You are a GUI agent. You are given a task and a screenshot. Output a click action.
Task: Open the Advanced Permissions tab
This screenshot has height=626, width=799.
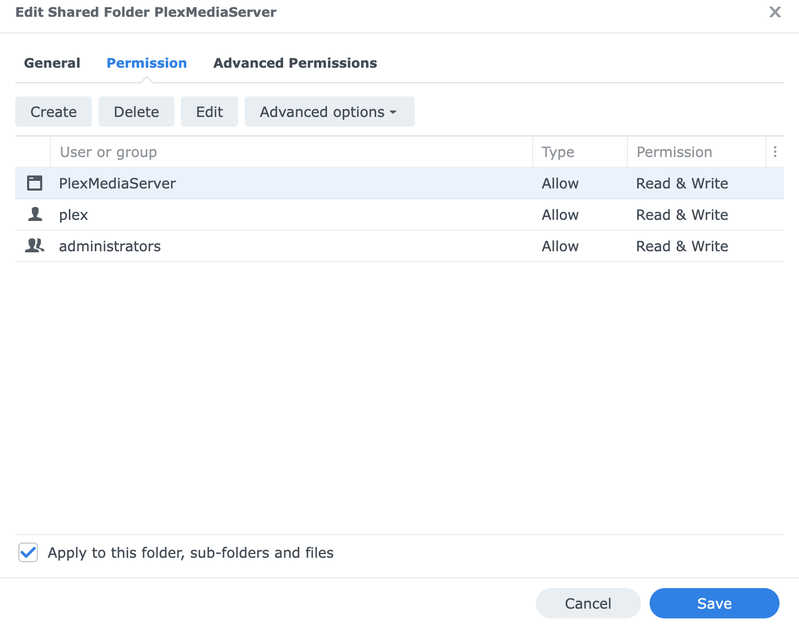coord(295,63)
